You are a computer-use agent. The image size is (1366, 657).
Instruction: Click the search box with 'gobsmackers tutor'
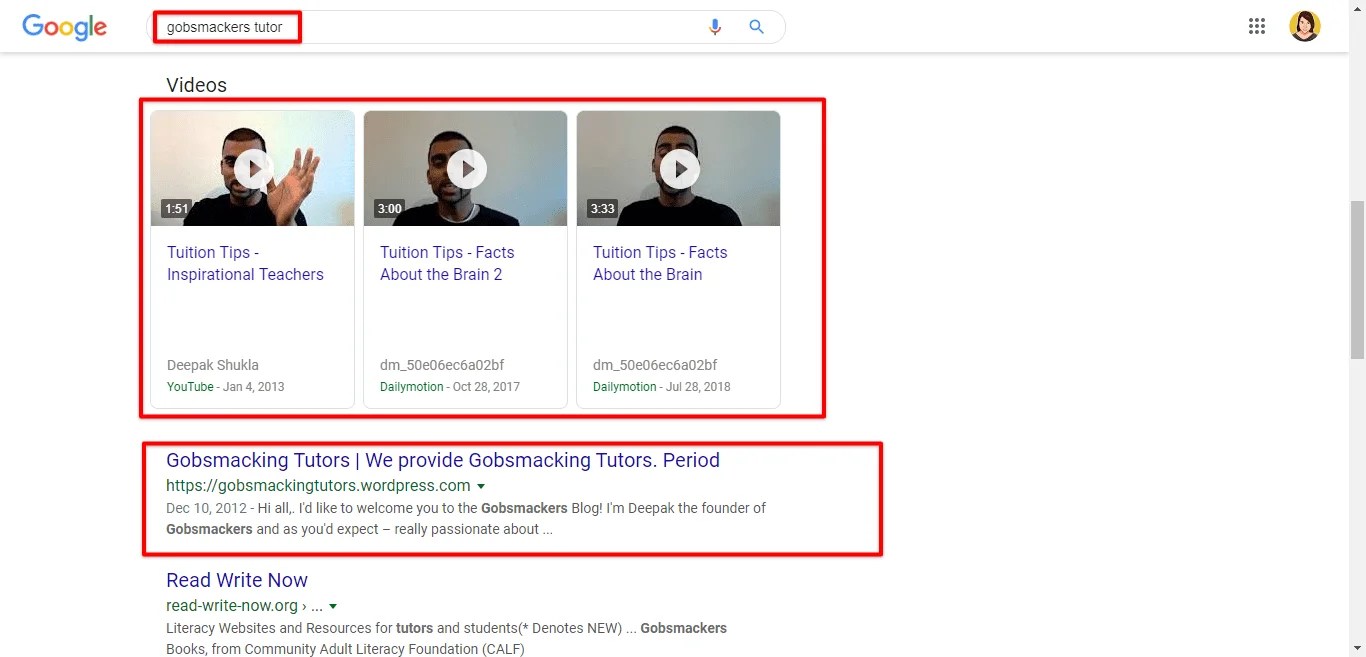point(466,27)
